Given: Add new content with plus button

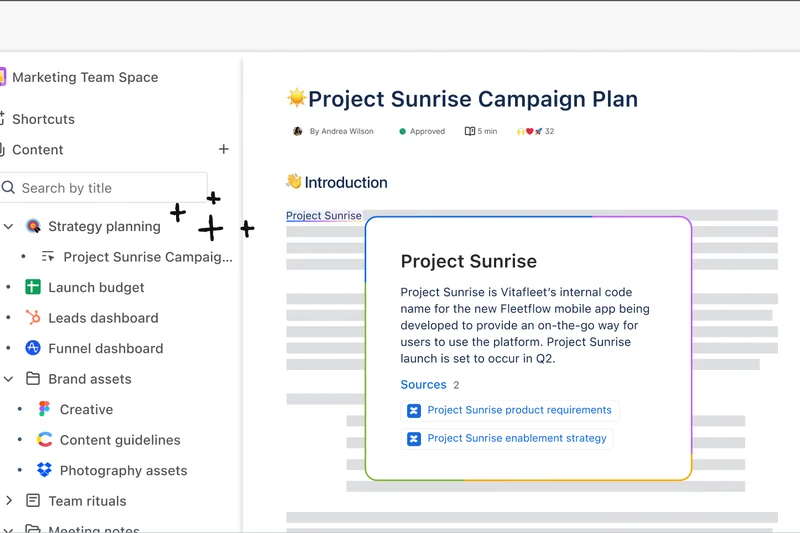Looking at the screenshot, I should tap(223, 149).
